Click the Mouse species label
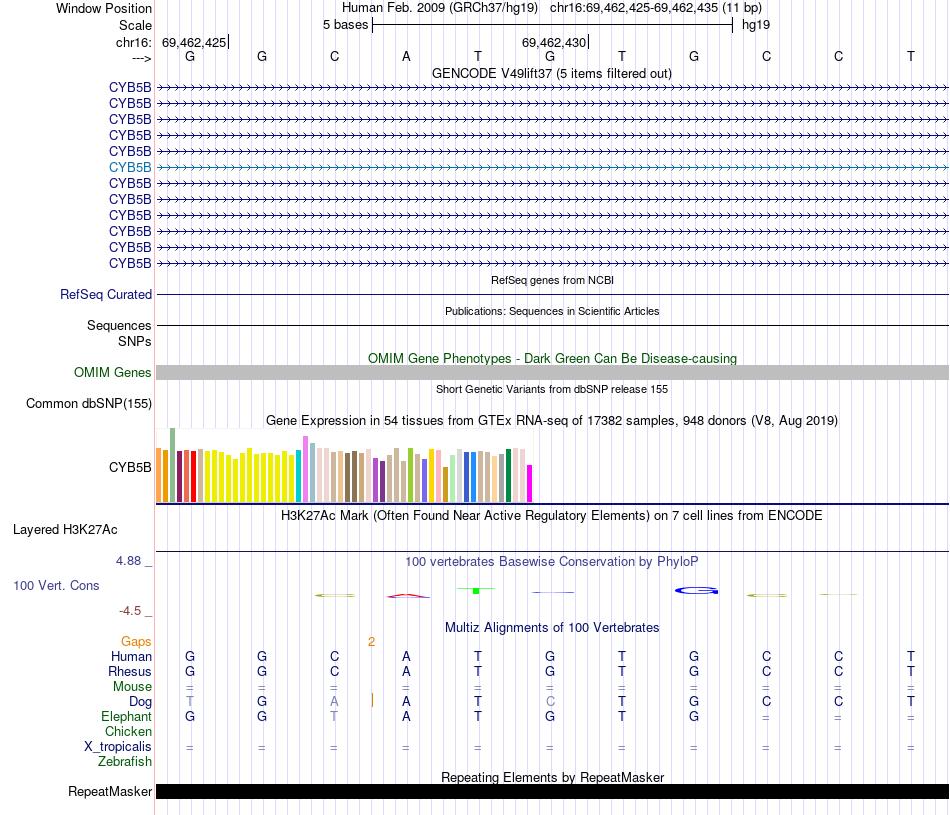The image size is (950, 815). (132, 687)
